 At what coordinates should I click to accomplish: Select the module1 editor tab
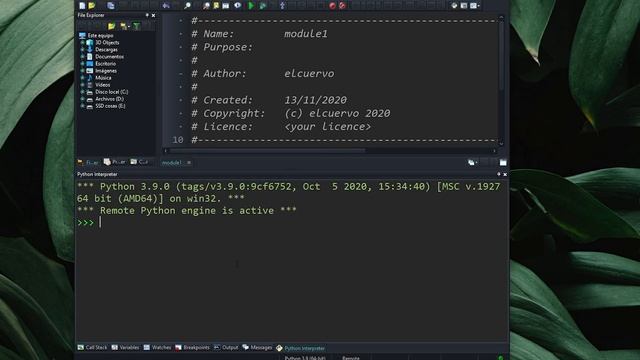click(171, 162)
